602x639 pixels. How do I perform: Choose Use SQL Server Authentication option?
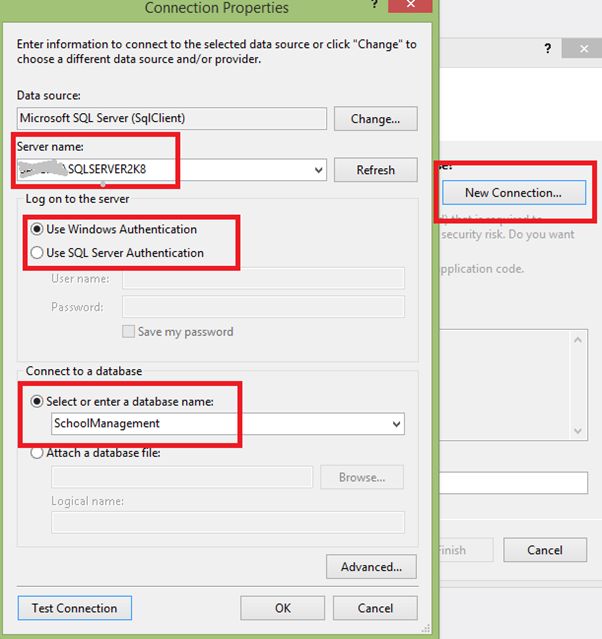37,253
